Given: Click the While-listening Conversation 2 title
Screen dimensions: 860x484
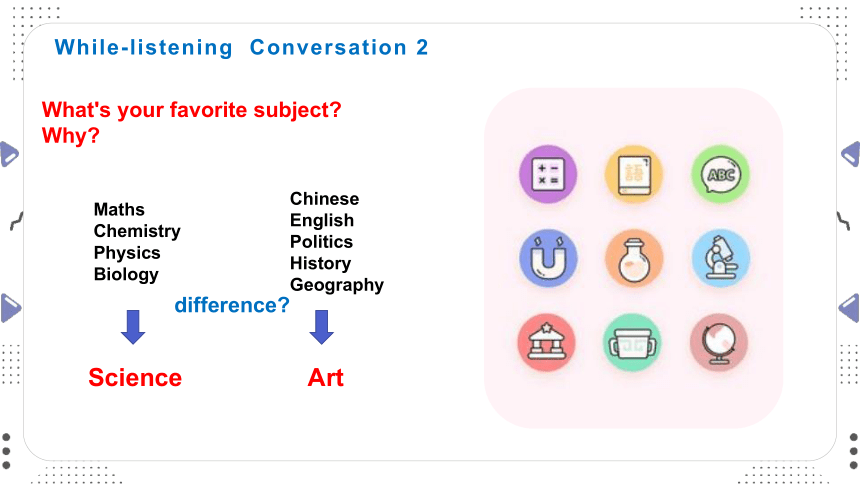Looking at the screenshot, I should click(241, 47).
